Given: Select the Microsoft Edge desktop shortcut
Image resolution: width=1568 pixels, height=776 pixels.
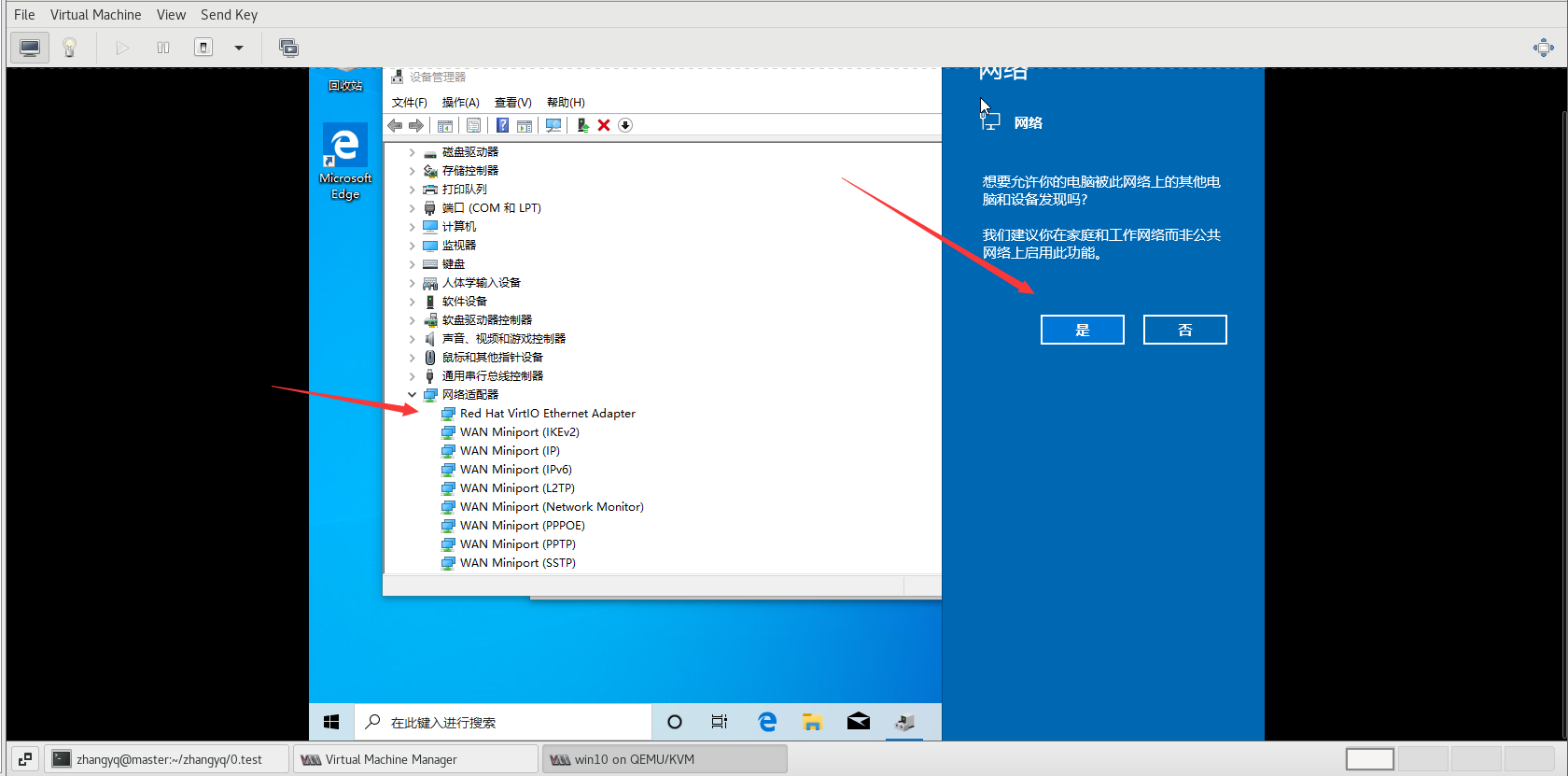Looking at the screenshot, I should pos(345,162).
